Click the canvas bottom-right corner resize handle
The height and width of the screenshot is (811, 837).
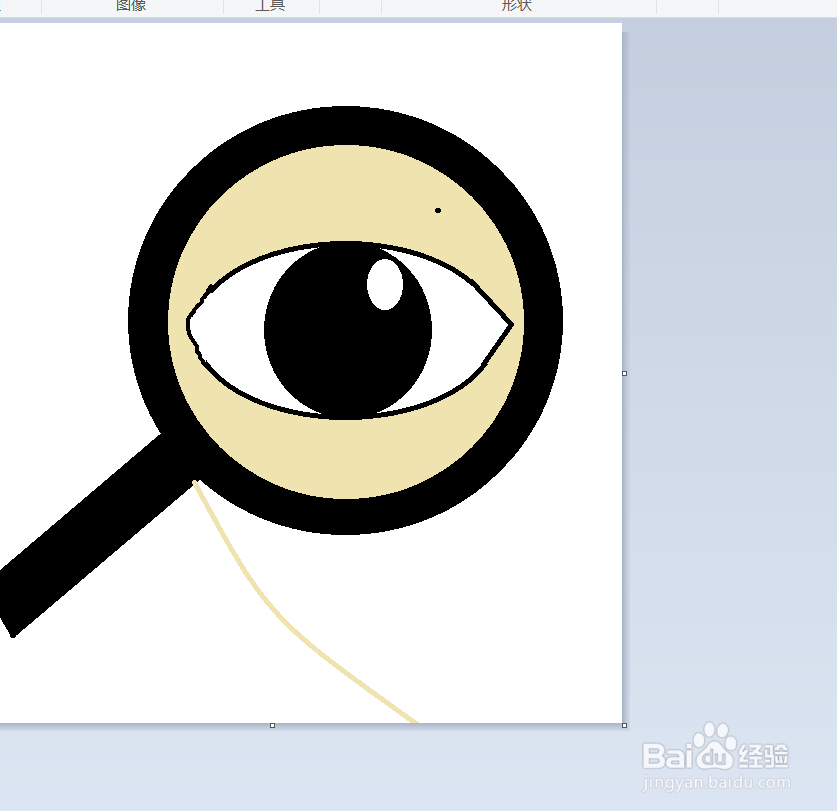(625, 725)
